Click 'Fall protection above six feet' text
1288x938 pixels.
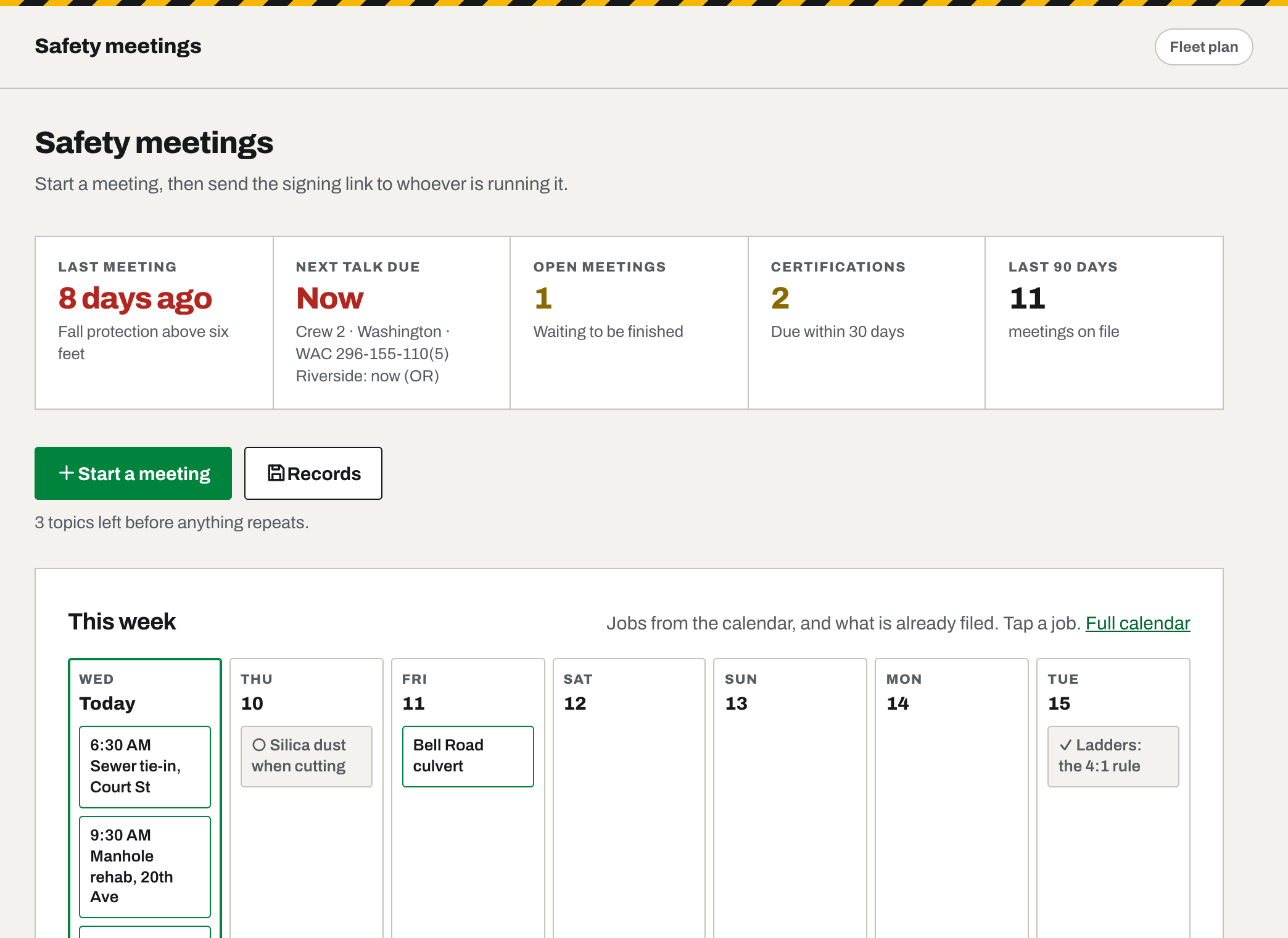(x=143, y=342)
